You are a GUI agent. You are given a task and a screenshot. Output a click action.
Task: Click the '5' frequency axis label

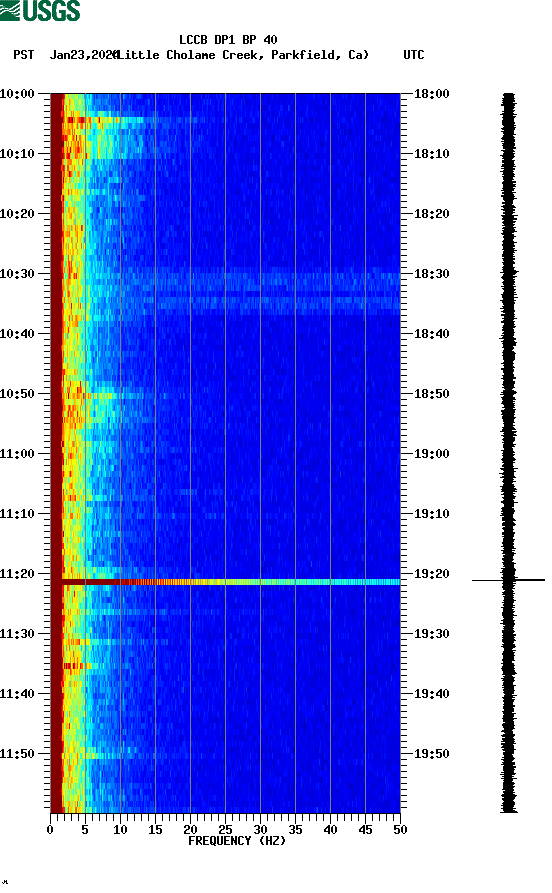pyautogui.click(x=85, y=830)
